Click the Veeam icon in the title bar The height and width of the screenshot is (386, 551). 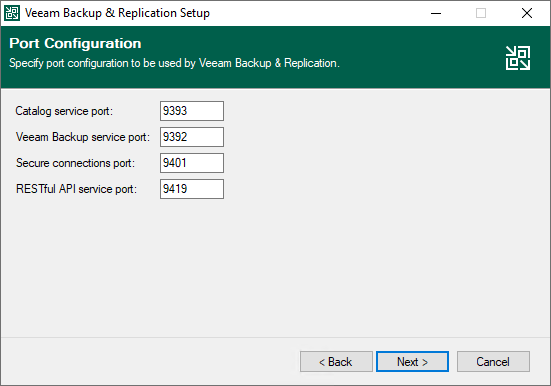(x=12, y=13)
